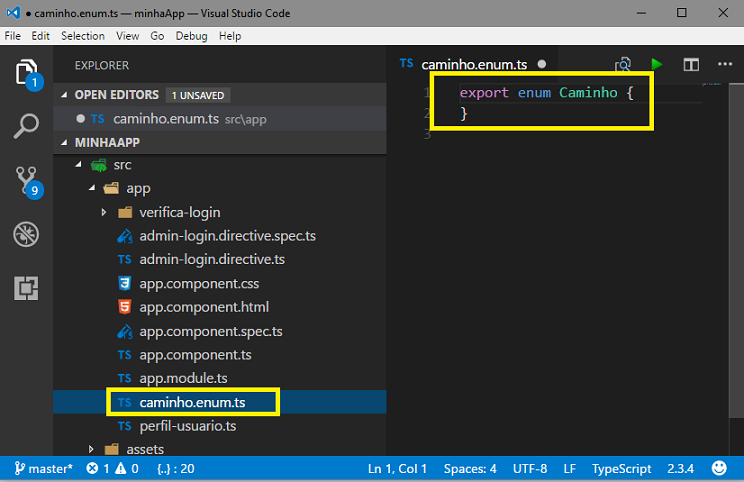
Task: Click the Visual Studio Code logo in title bar
Action: point(13,13)
